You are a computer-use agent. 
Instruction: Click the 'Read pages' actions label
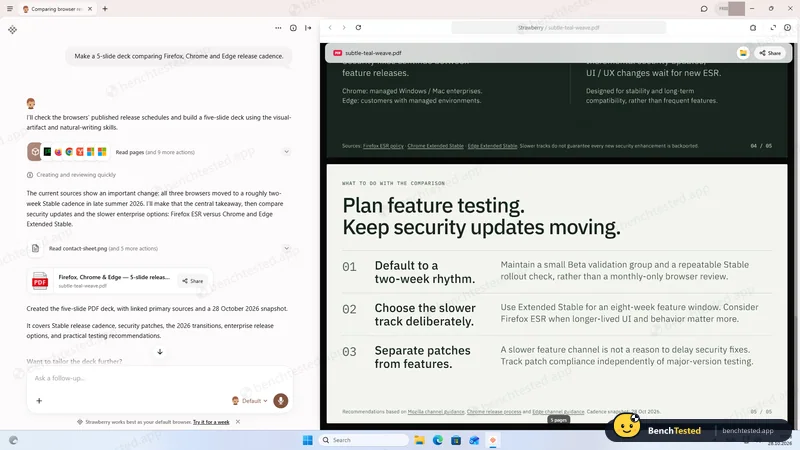click(x=155, y=152)
